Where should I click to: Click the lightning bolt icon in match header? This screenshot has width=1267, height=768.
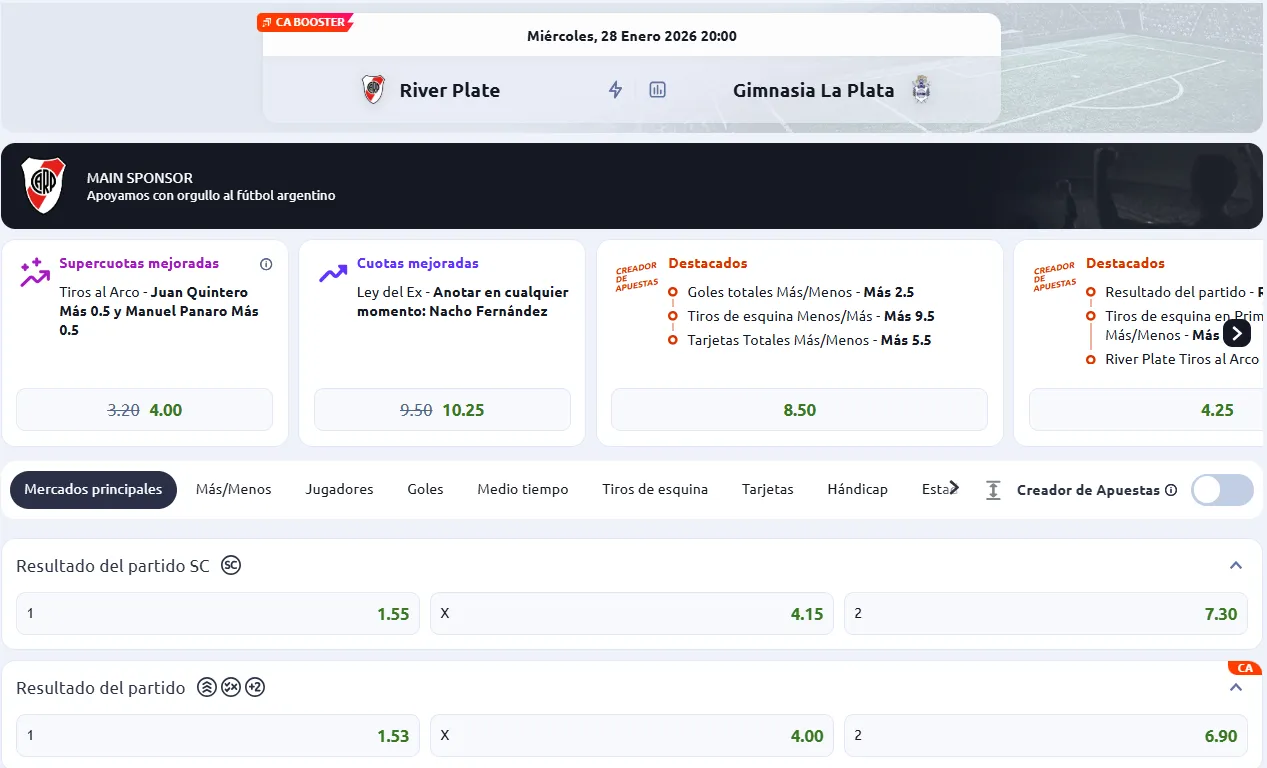[616, 90]
